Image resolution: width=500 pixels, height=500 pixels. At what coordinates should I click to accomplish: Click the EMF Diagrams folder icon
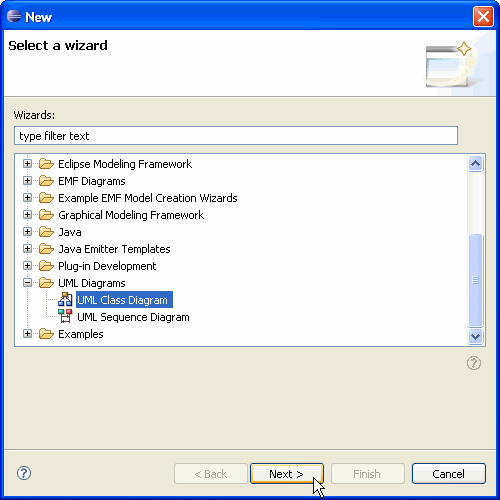point(46,181)
